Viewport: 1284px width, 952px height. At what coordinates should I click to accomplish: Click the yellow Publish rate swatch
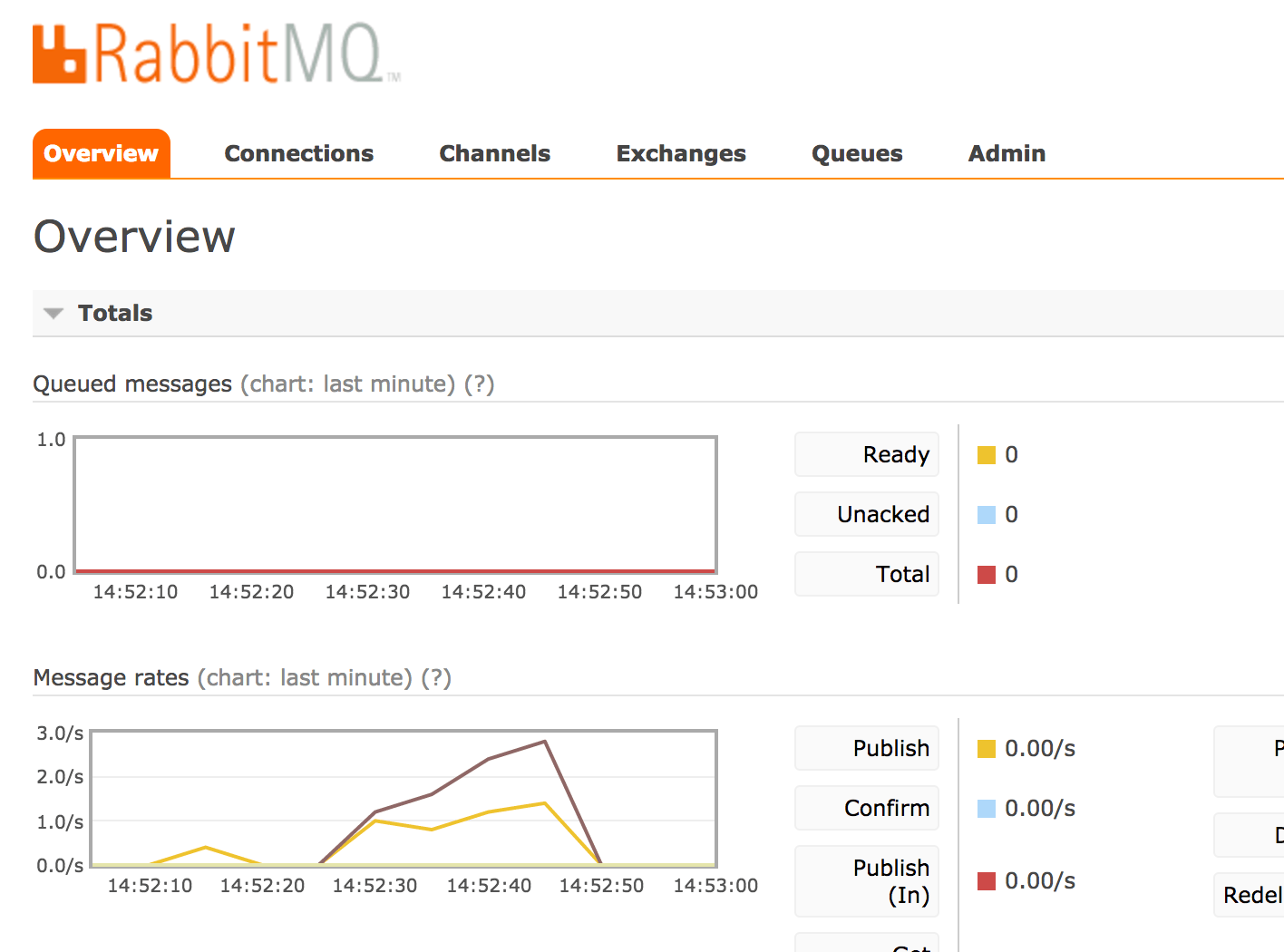pyautogui.click(x=987, y=749)
